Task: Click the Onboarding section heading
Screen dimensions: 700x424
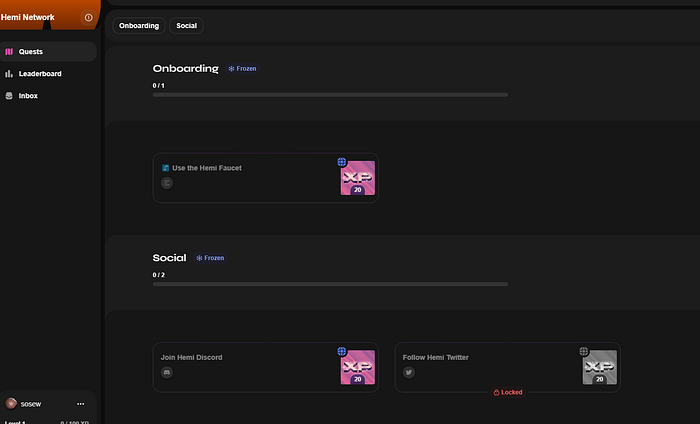Action: 186,69
